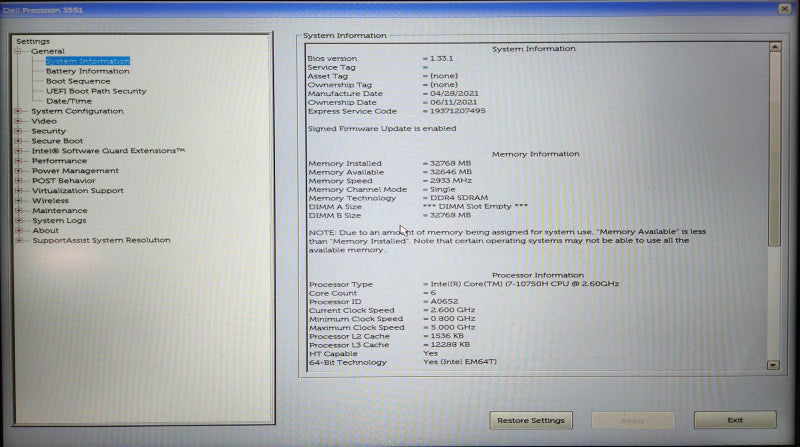
Task: Click Signed Firmware Update is enabled text
Action: point(382,129)
